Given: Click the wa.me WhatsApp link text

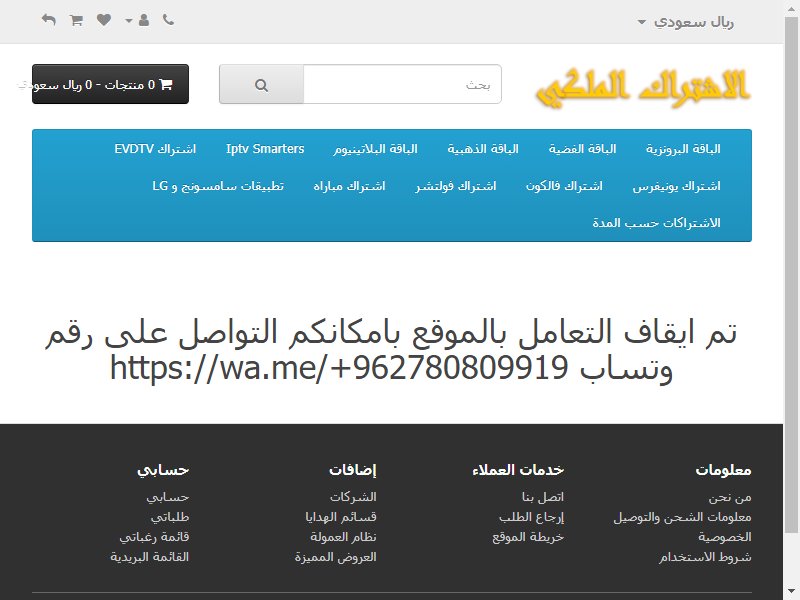Looking at the screenshot, I should [339, 368].
